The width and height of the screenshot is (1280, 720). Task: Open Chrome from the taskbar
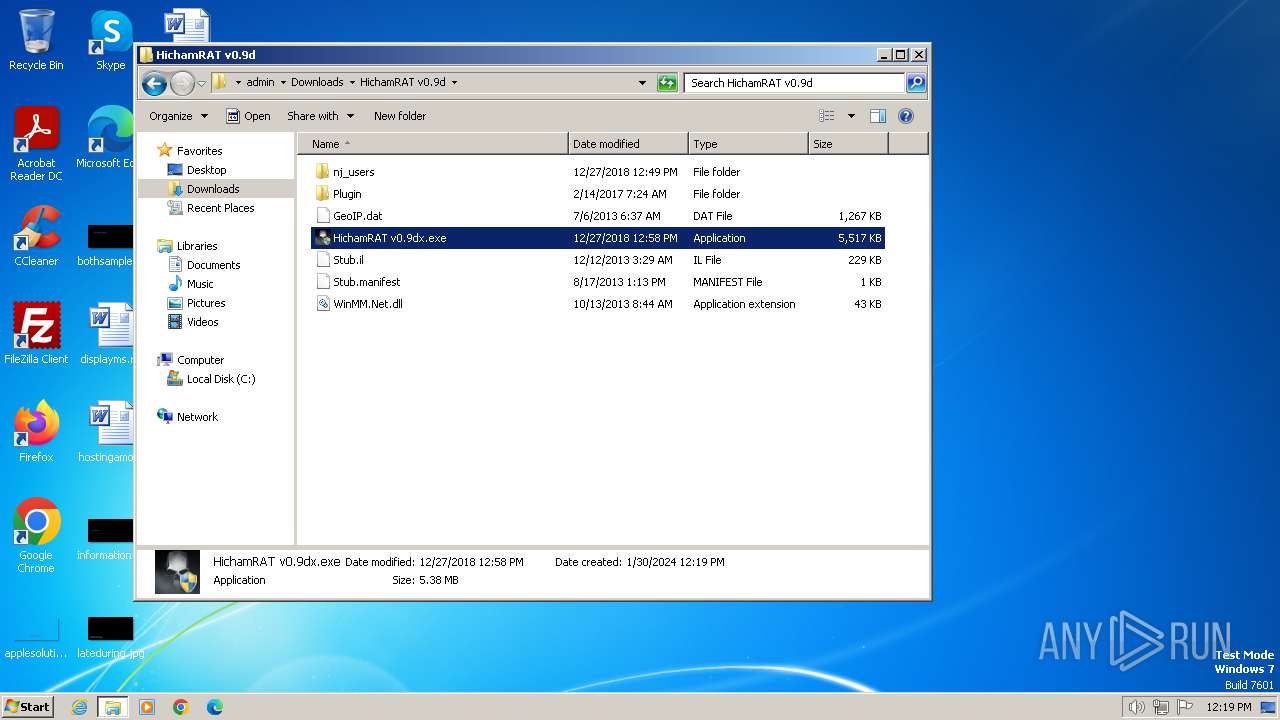[181, 707]
